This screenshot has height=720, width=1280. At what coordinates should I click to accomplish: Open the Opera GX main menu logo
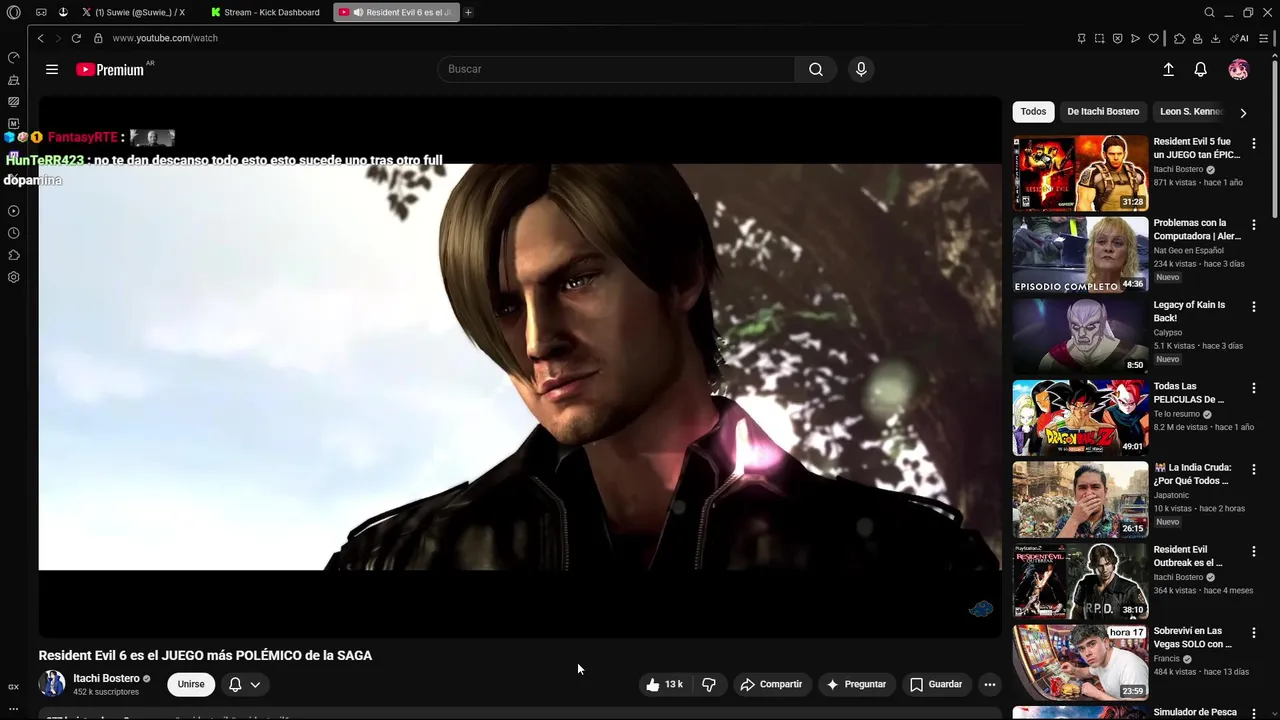click(13, 12)
